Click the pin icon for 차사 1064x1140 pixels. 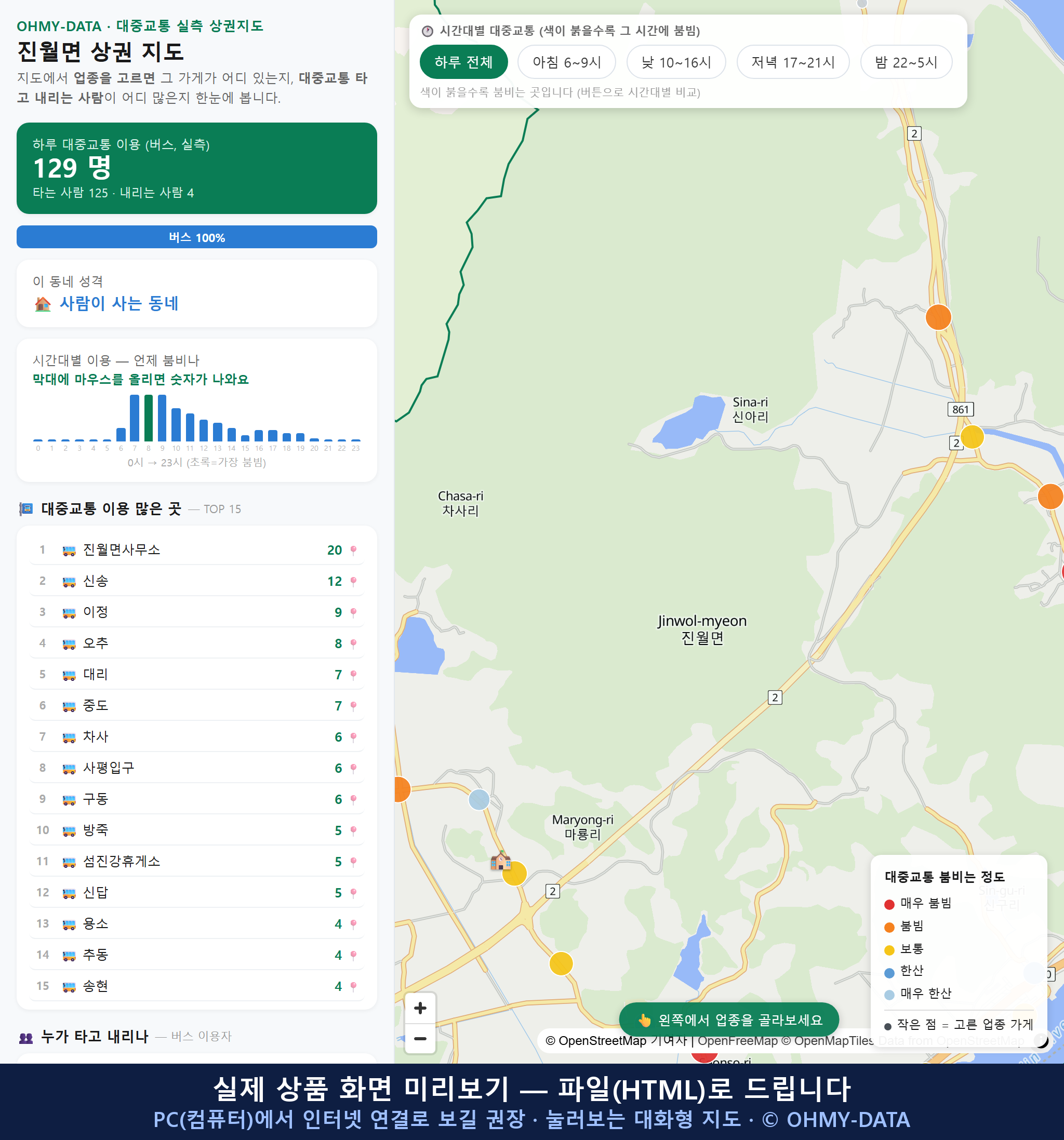point(353,737)
